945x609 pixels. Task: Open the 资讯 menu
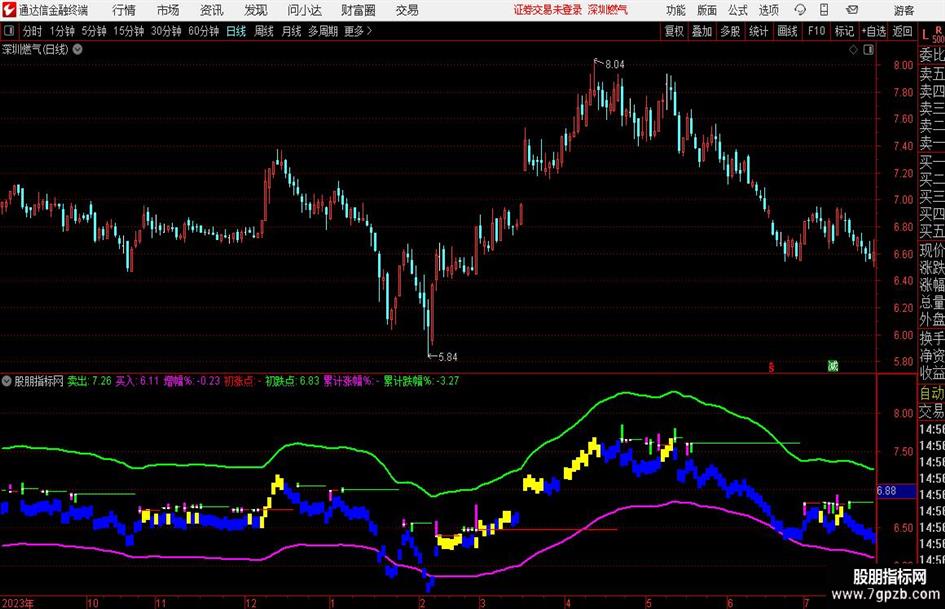click(212, 10)
